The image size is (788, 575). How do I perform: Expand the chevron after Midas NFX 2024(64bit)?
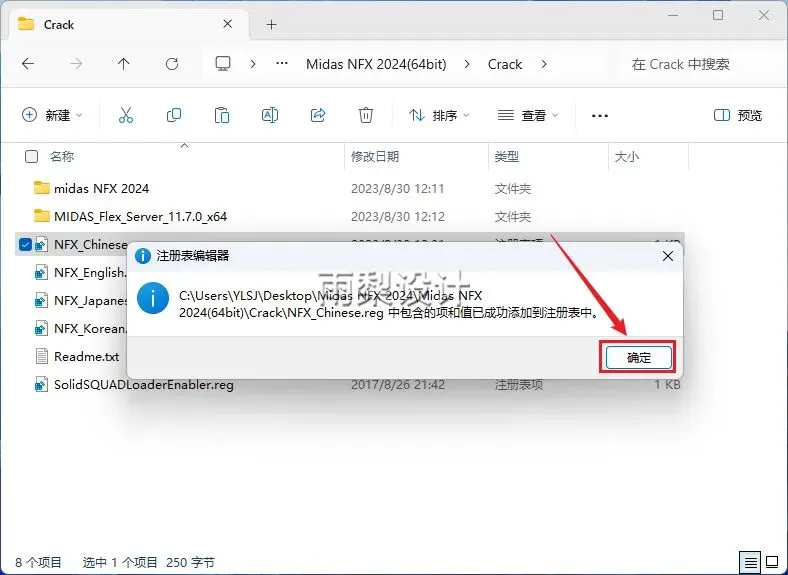[x=467, y=64]
